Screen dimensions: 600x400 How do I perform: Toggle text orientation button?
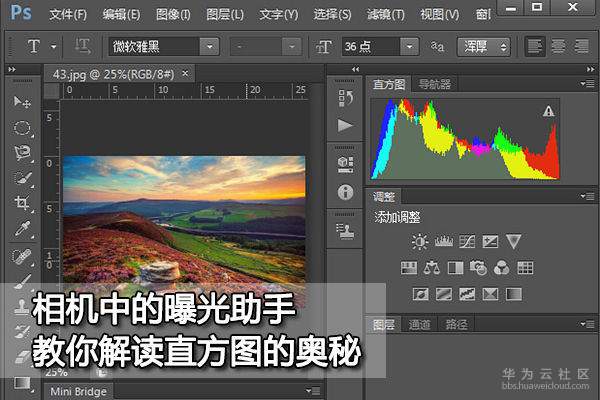(x=82, y=47)
